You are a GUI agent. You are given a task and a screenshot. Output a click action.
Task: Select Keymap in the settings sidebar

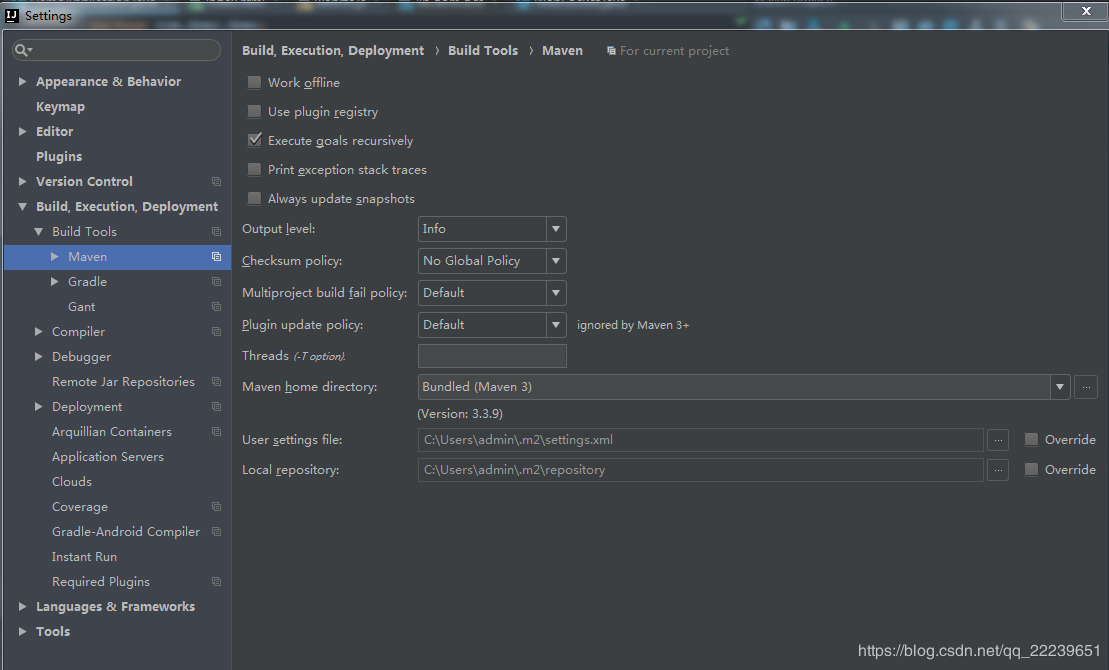[x=60, y=107]
